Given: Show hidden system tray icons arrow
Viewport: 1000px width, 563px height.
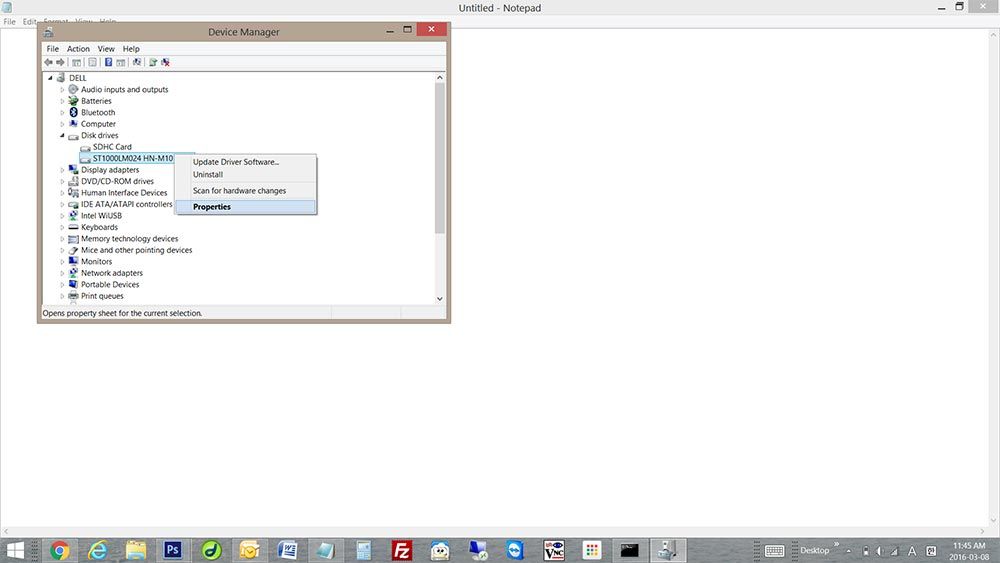Looking at the screenshot, I should click(849, 551).
